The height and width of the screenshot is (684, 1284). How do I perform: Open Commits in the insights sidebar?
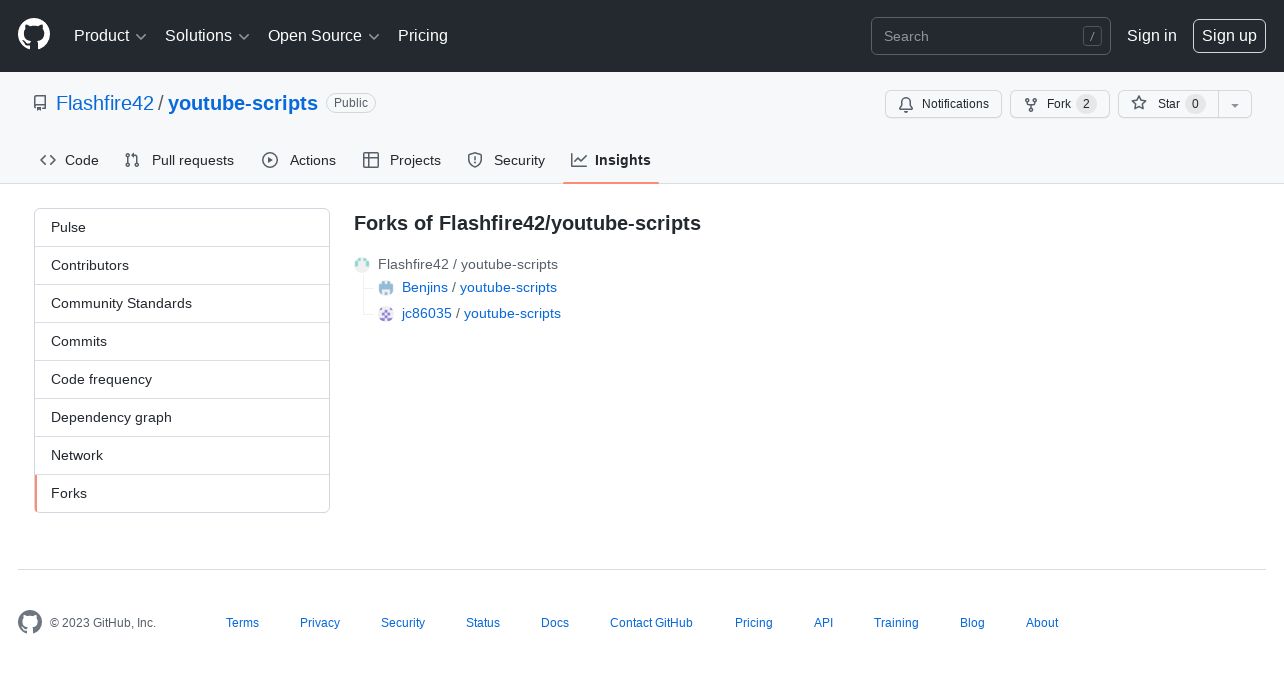pos(182,342)
